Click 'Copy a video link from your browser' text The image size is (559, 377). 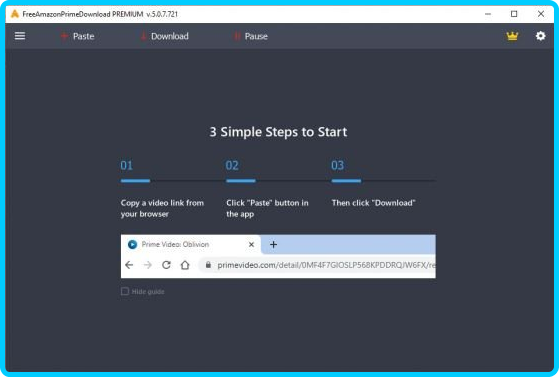162,208
